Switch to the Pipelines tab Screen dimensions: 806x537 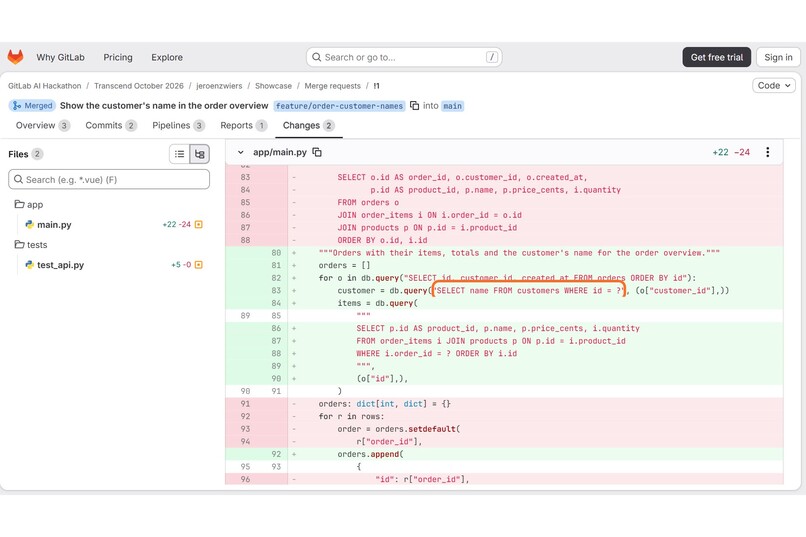(x=178, y=125)
